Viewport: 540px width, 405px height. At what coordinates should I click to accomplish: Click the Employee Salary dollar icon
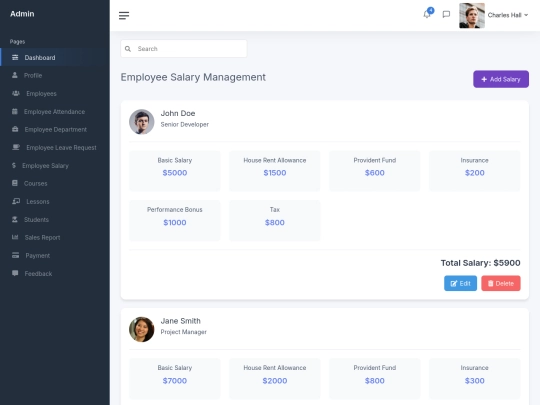(14, 165)
